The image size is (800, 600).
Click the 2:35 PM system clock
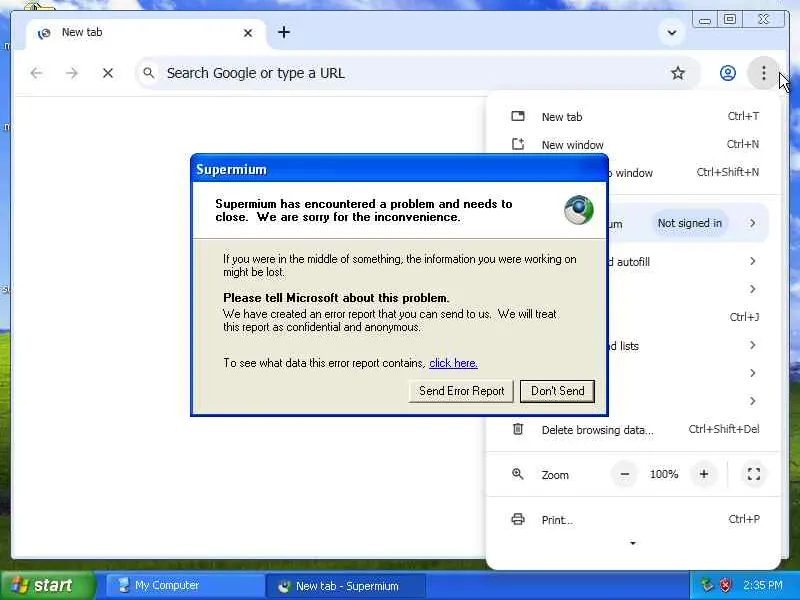click(763, 585)
